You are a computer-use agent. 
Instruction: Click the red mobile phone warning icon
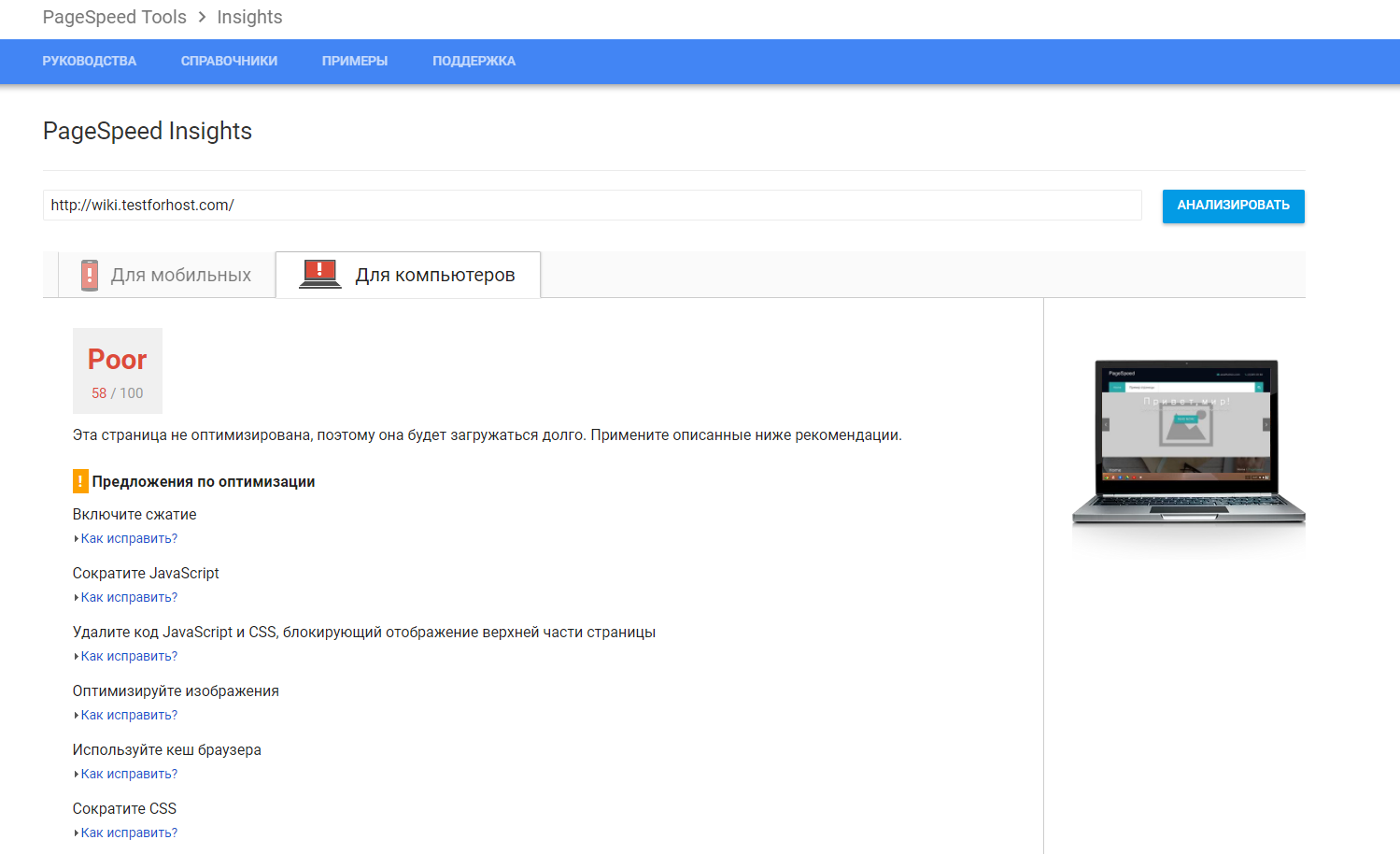[x=90, y=275]
